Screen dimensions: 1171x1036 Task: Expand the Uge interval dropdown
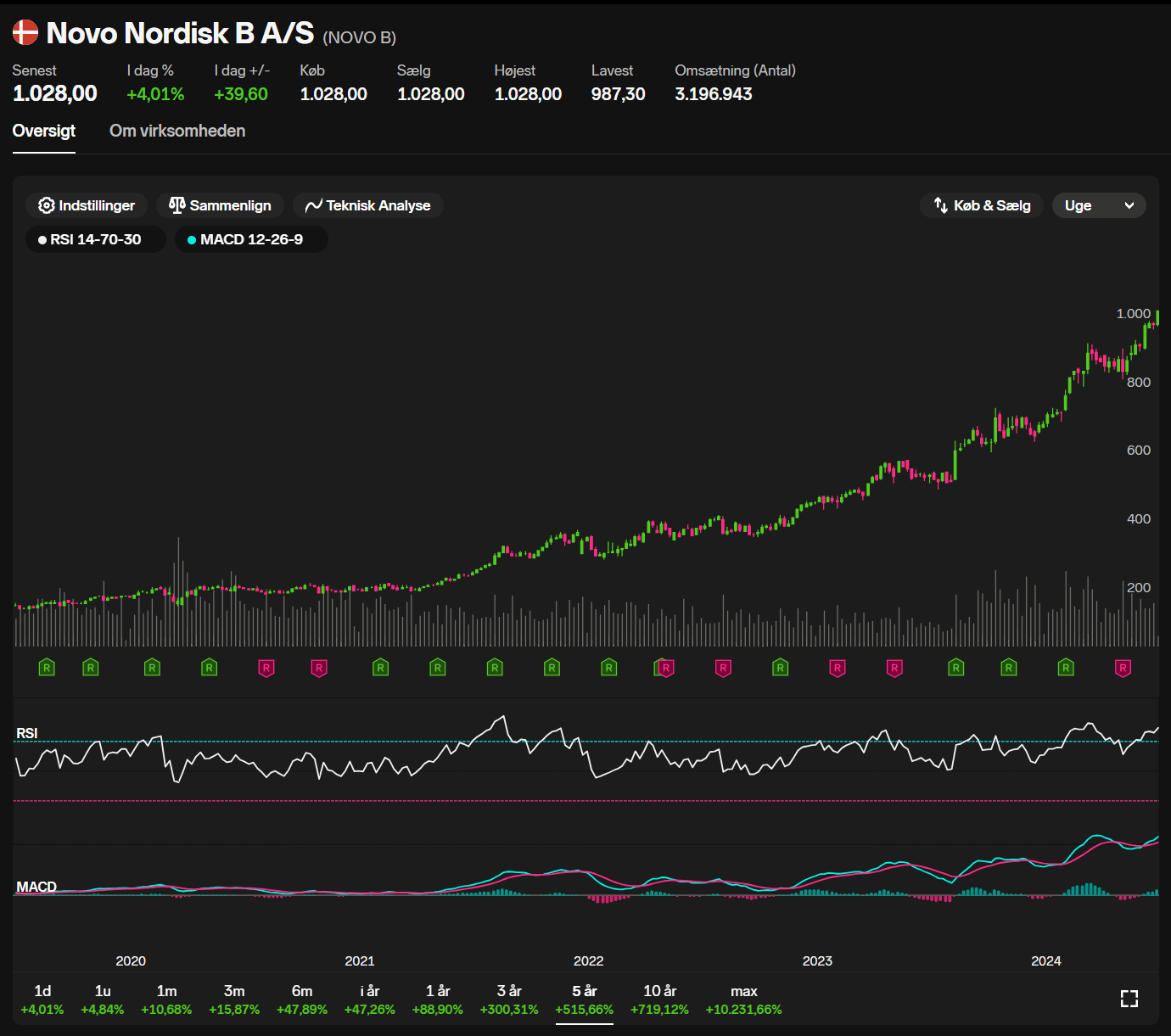pyautogui.click(x=1099, y=205)
